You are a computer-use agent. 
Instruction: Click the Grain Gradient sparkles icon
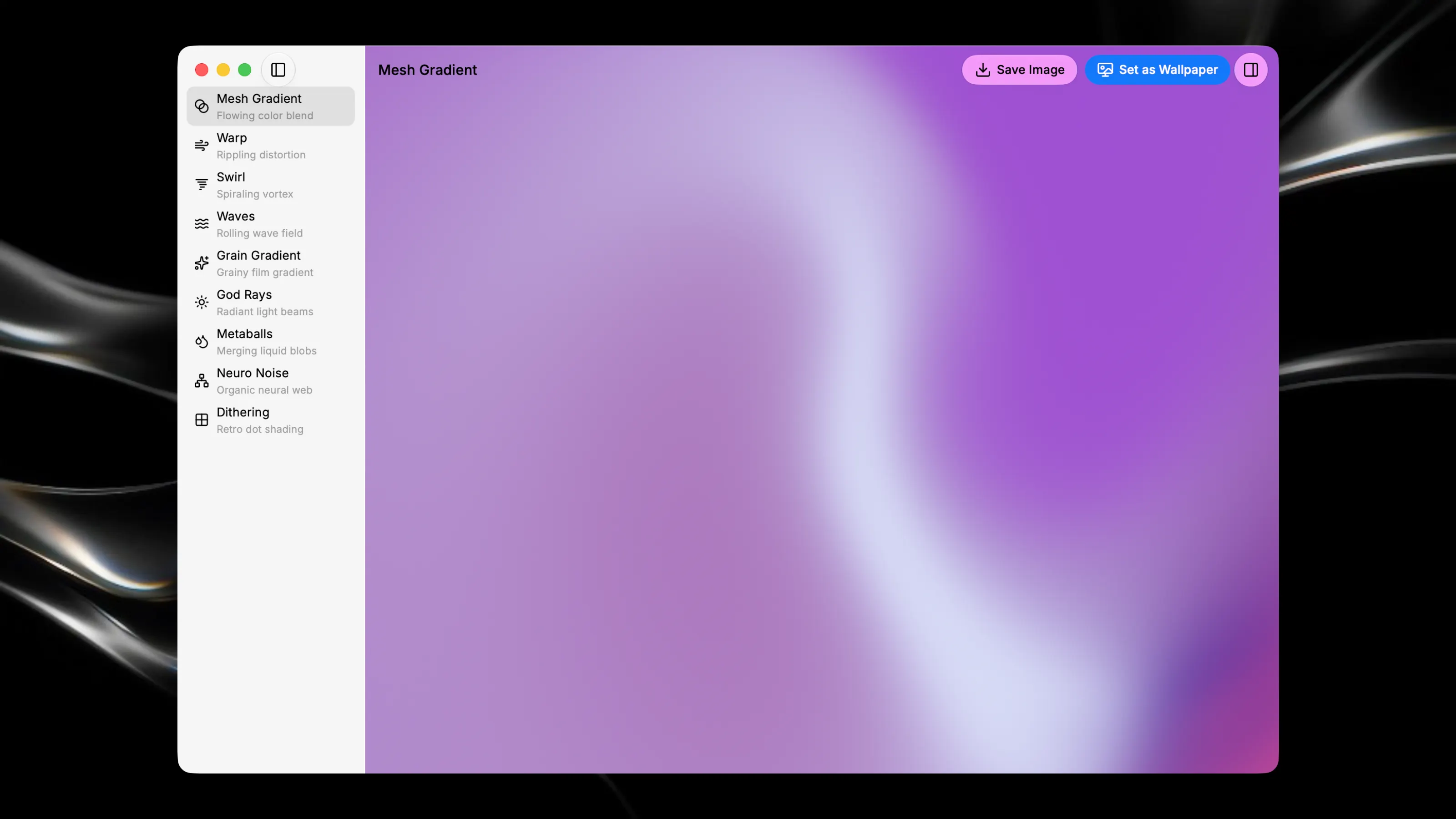coord(202,263)
